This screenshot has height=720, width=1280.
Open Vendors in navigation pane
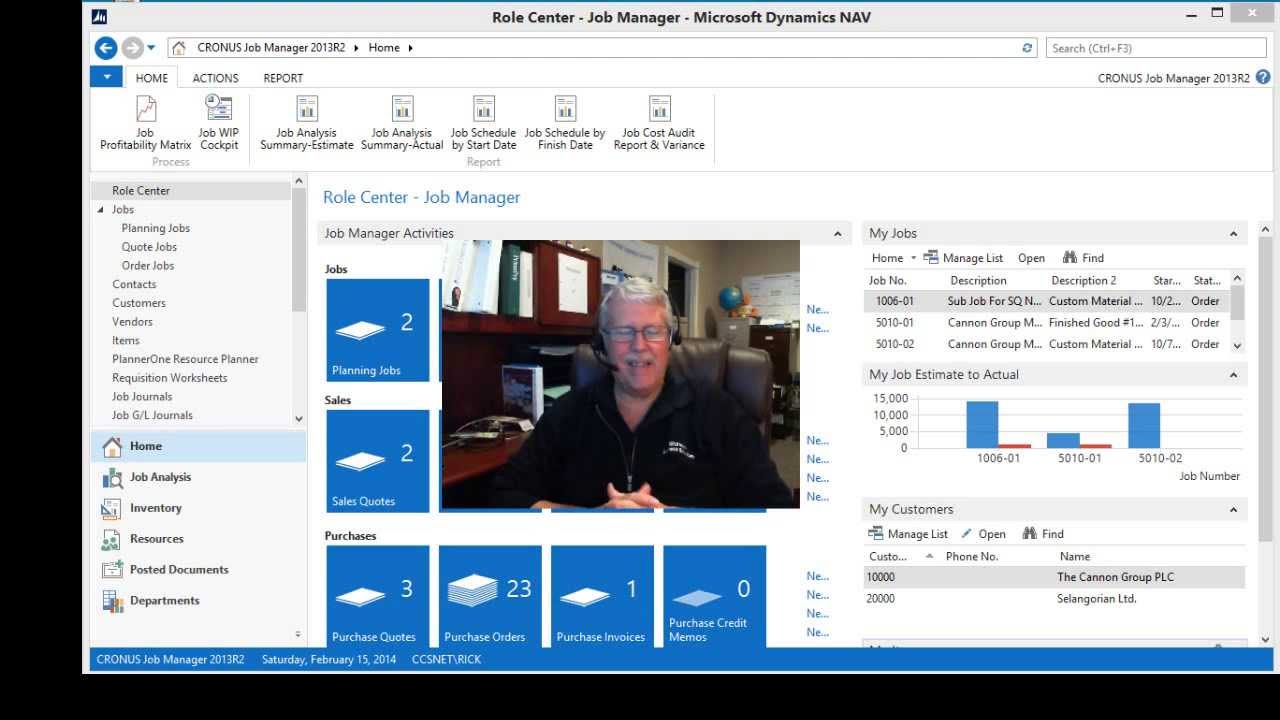point(132,322)
